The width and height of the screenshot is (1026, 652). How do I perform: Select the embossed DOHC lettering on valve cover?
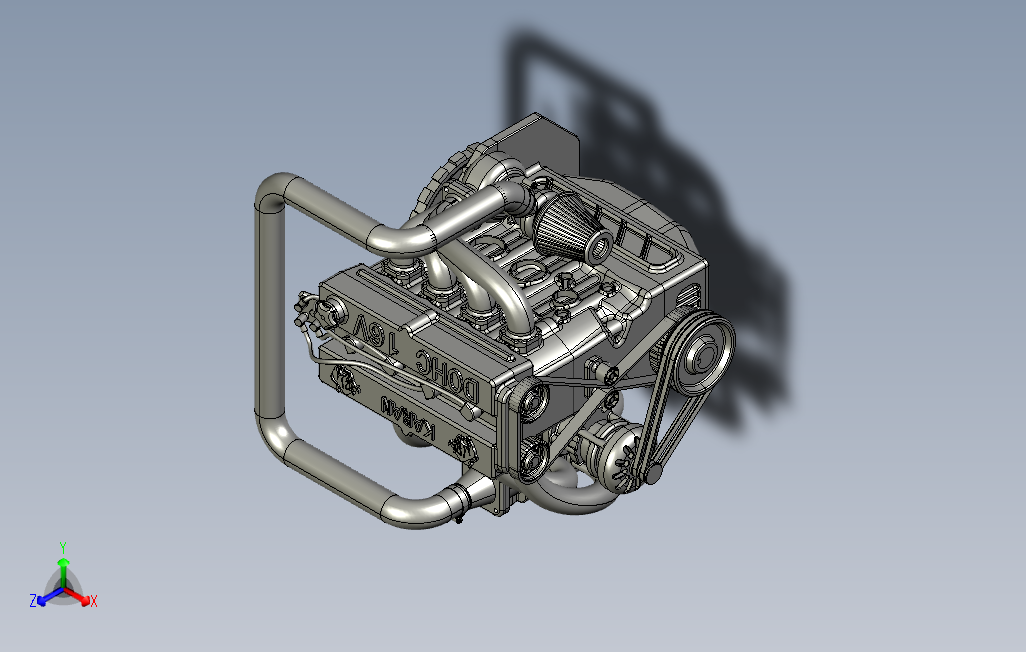click(448, 376)
